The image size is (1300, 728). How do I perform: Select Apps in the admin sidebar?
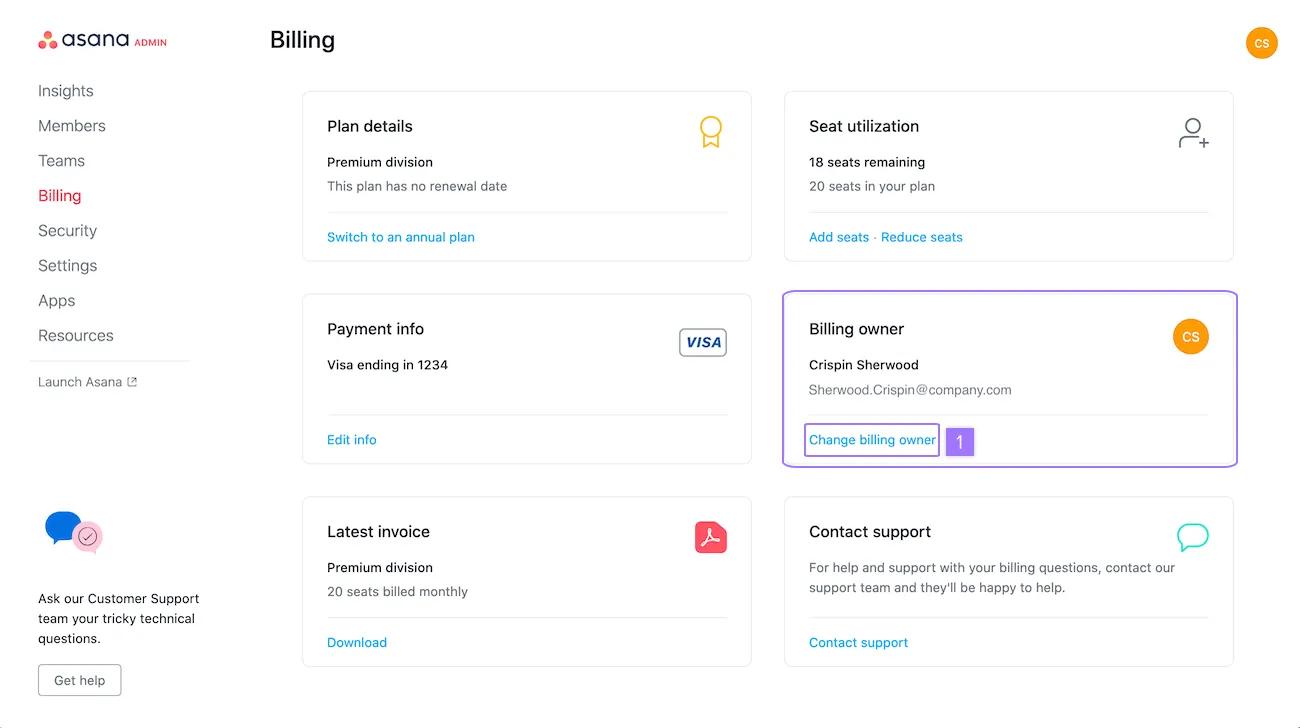pos(57,301)
